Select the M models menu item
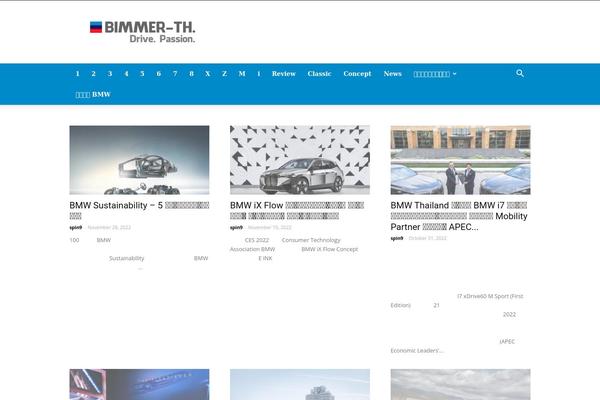 pyautogui.click(x=242, y=73)
